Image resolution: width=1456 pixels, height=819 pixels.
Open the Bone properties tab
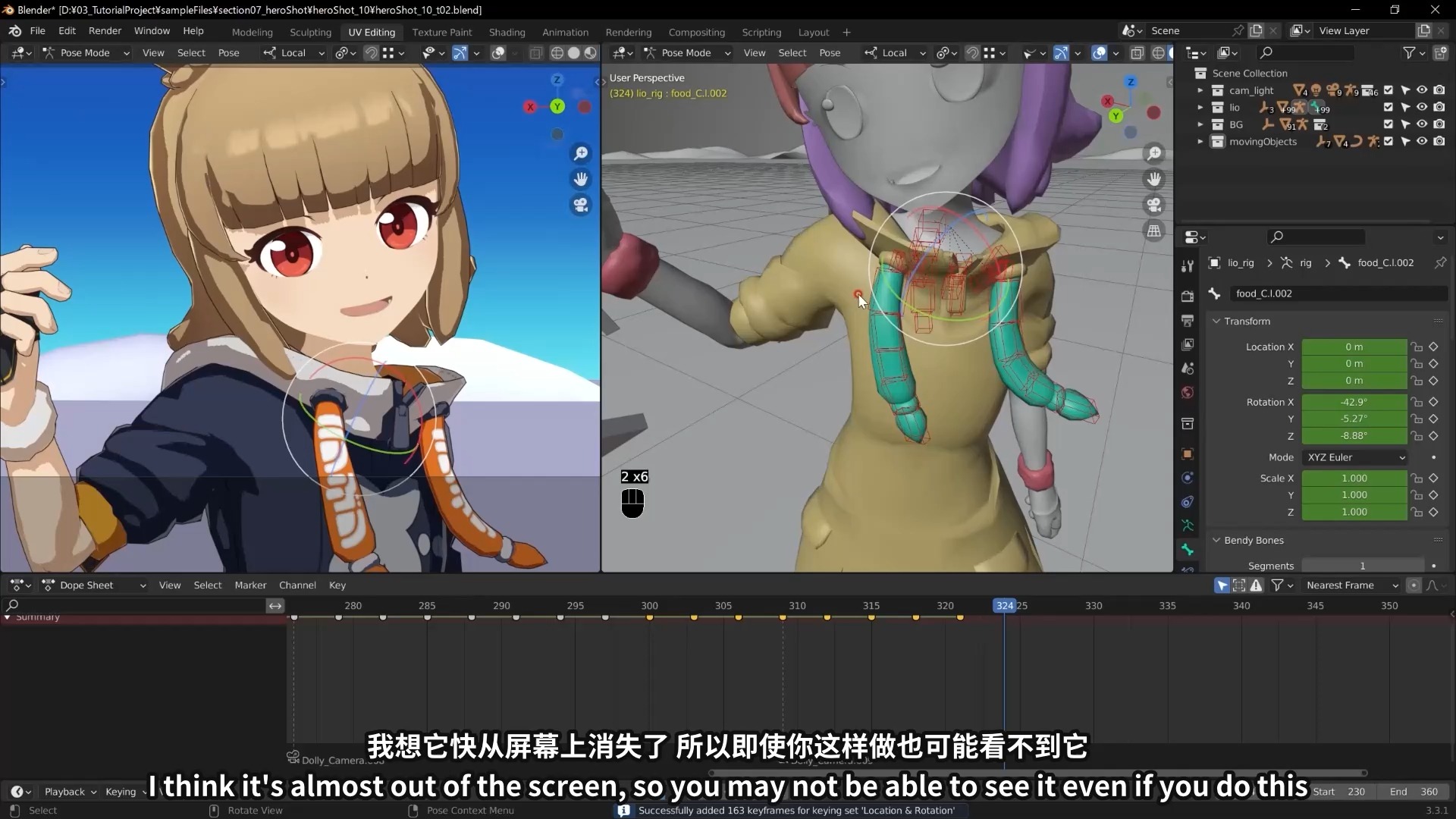click(1188, 550)
